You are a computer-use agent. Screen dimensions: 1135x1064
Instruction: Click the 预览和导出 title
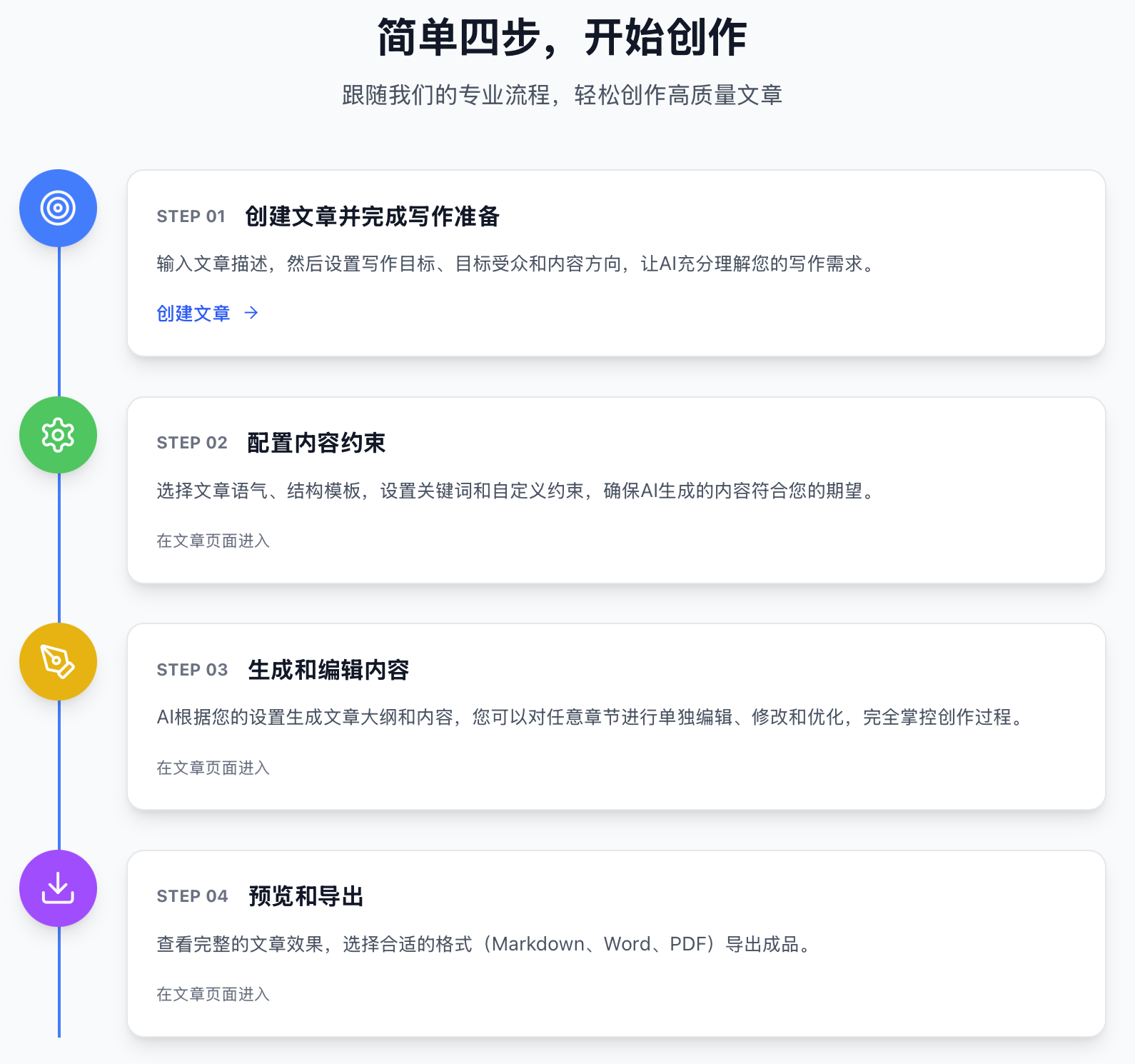click(306, 896)
